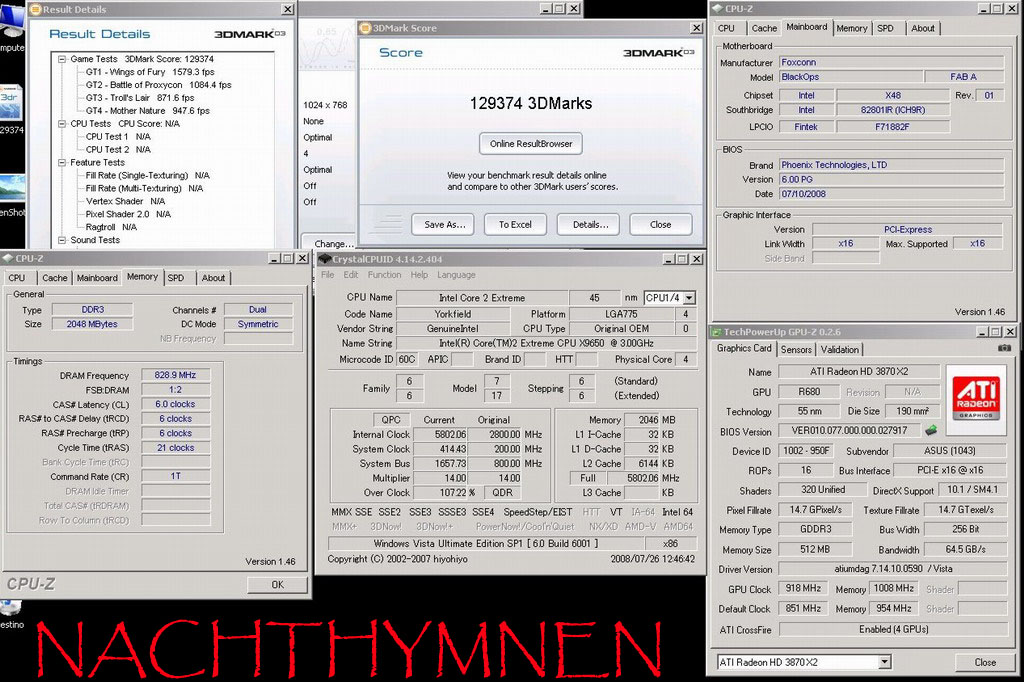Open File menu in CrystalCPUID
This screenshot has width=1024, height=682.
327,275
